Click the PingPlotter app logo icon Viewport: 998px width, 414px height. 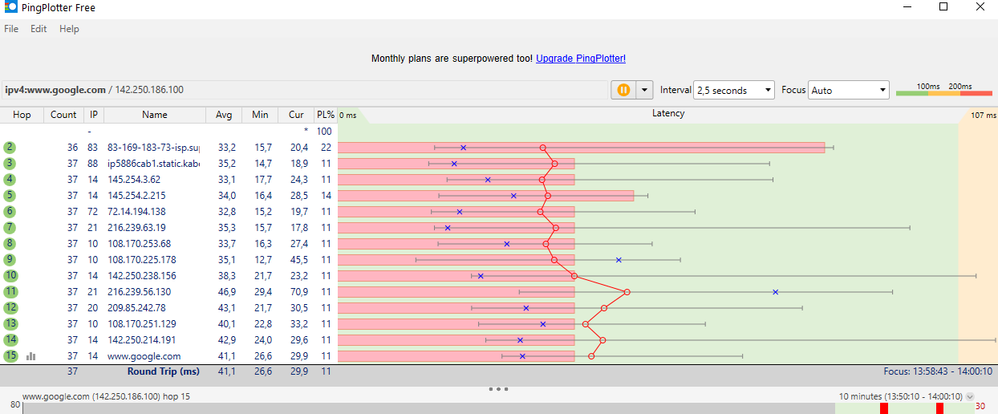pyautogui.click(x=10, y=8)
